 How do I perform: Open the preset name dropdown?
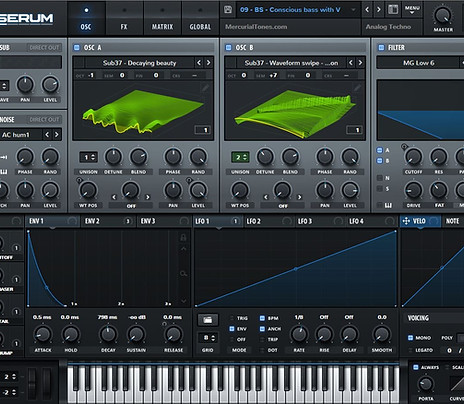click(x=353, y=10)
